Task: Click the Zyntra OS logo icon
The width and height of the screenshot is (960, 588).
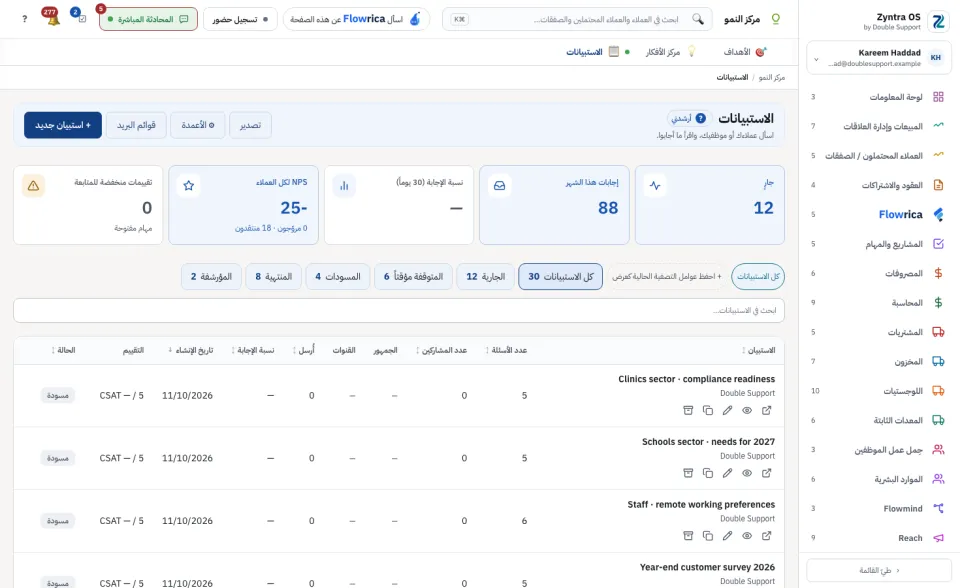Action: (x=938, y=21)
